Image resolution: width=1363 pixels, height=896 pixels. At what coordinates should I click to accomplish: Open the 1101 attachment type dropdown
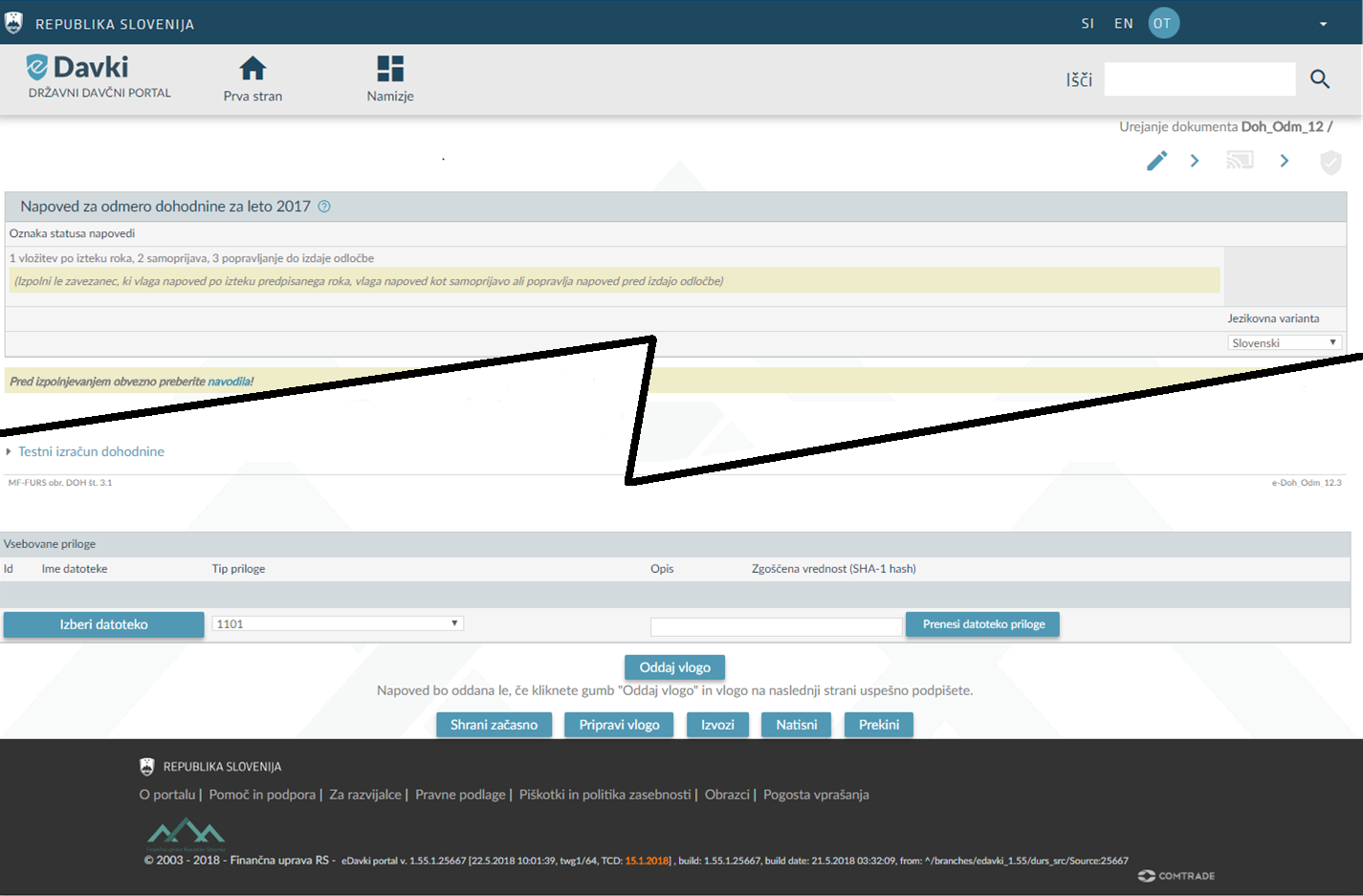click(338, 623)
